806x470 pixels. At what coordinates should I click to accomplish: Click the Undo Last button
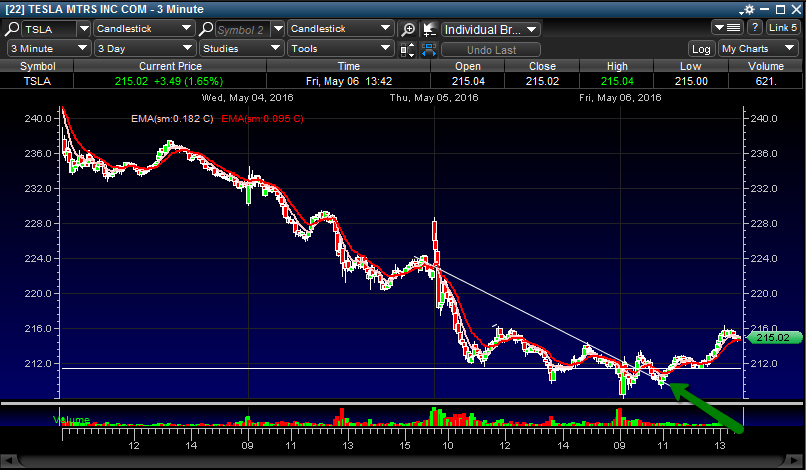click(x=491, y=50)
